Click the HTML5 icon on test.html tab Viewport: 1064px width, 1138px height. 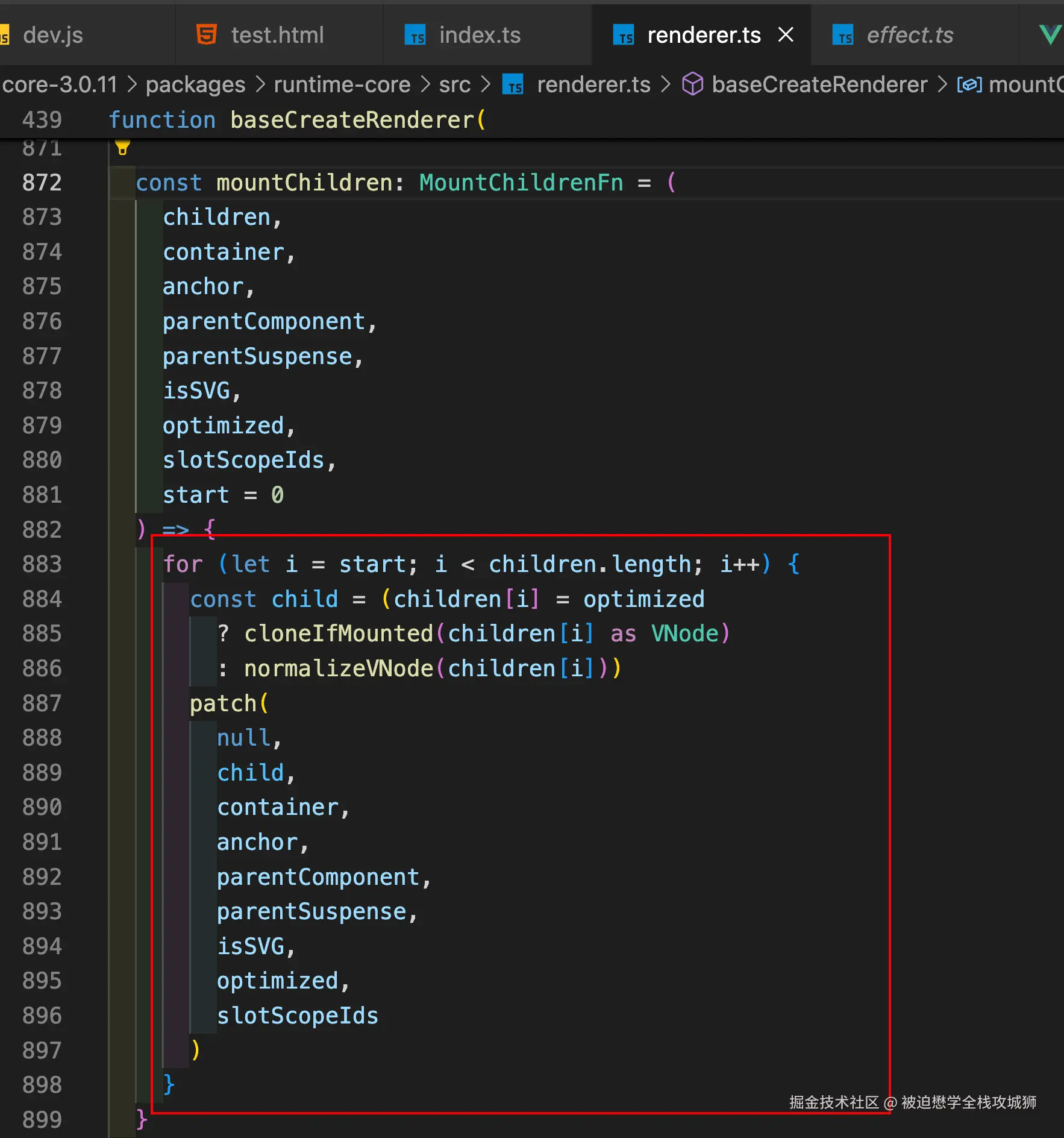point(206,34)
